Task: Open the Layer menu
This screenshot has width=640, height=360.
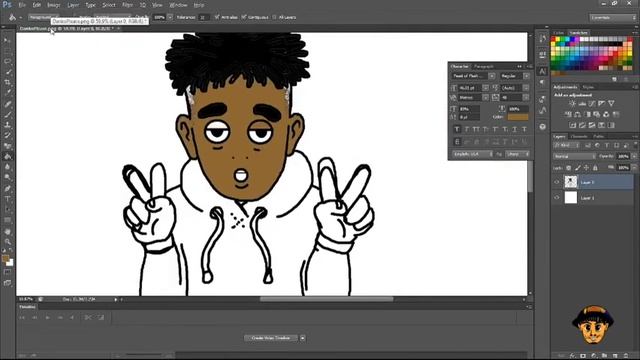Action: [73, 5]
